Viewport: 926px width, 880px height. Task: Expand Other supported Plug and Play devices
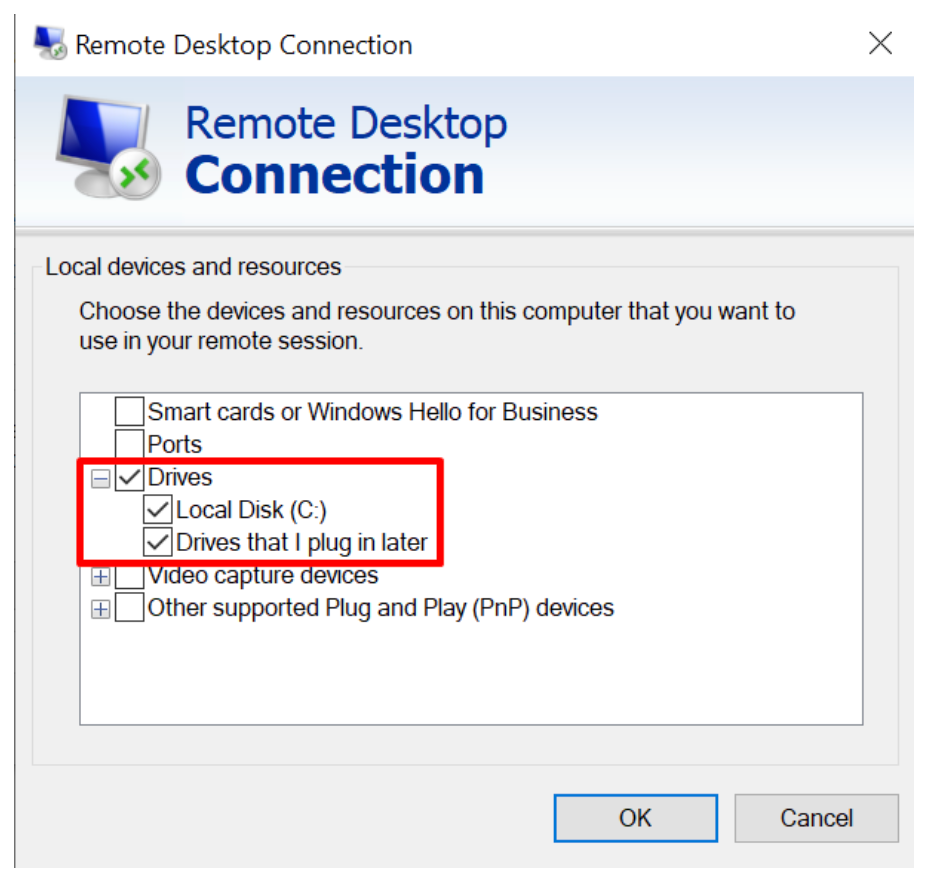pos(100,607)
